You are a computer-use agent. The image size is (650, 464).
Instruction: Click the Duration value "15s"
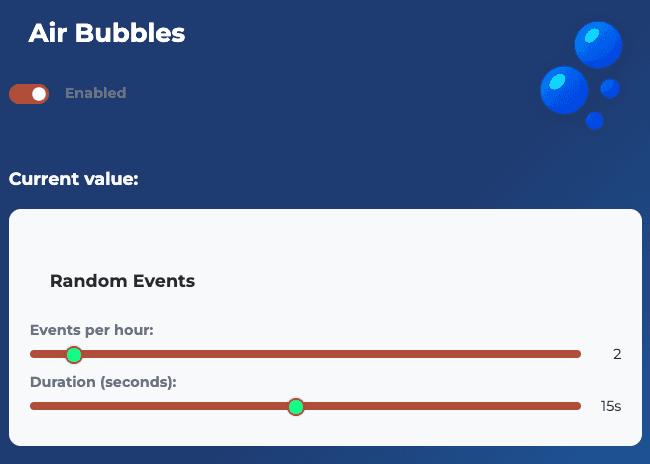[x=611, y=406]
